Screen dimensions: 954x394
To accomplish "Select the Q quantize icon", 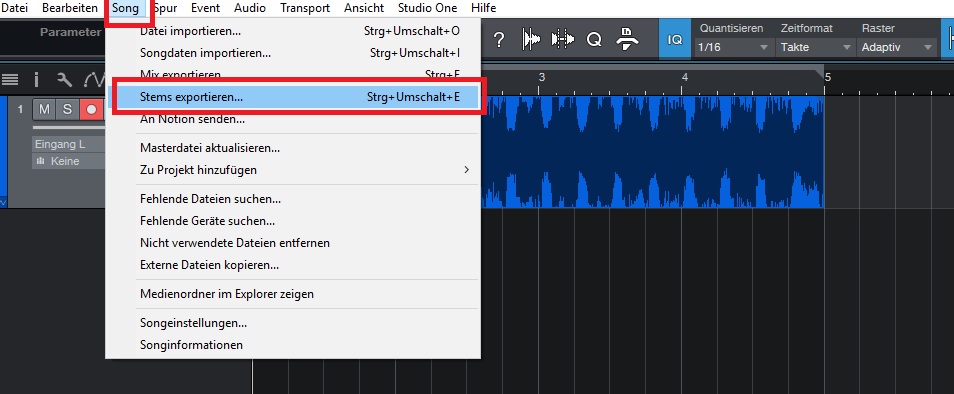I will pos(594,40).
